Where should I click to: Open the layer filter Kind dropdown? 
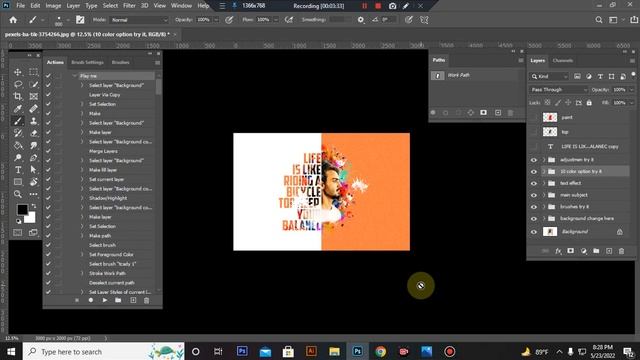click(549, 76)
